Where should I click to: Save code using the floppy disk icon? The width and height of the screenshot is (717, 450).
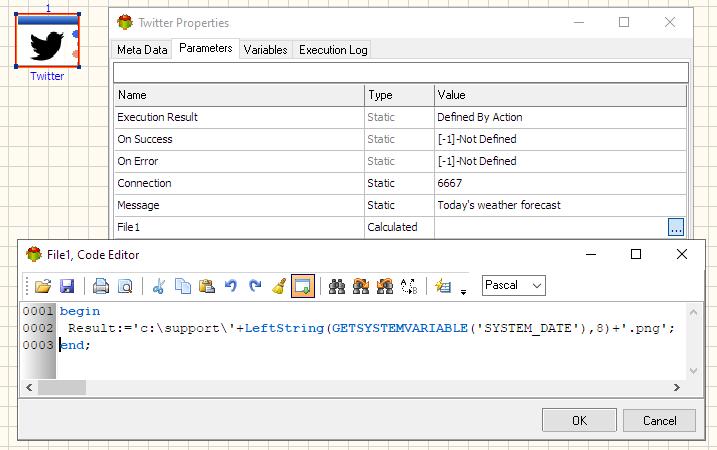pyautogui.click(x=67, y=286)
